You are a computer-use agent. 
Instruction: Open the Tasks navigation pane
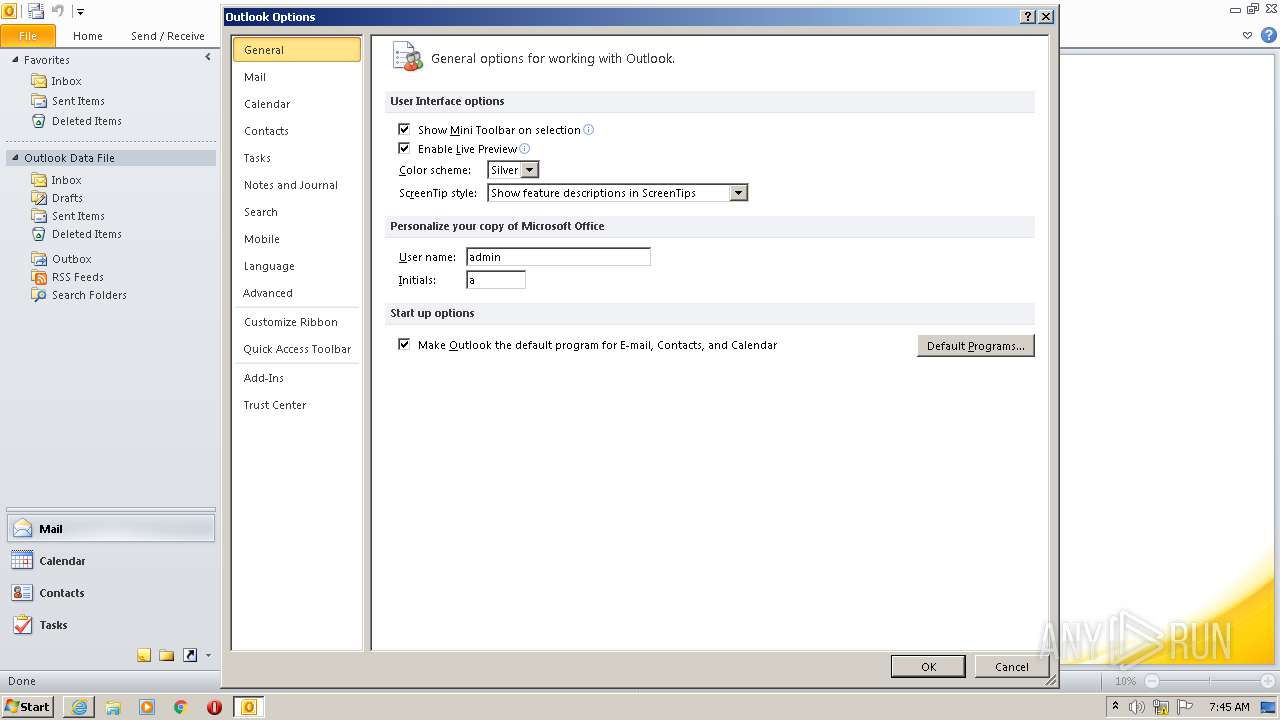111,625
